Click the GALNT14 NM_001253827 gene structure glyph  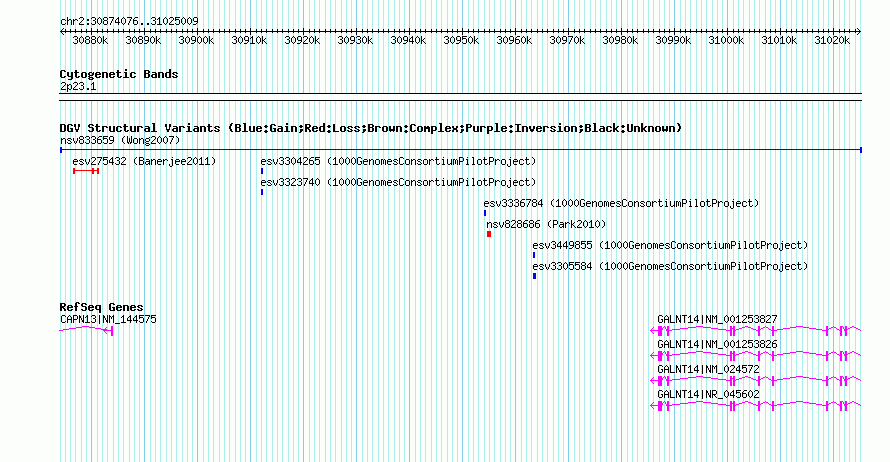[x=755, y=330]
